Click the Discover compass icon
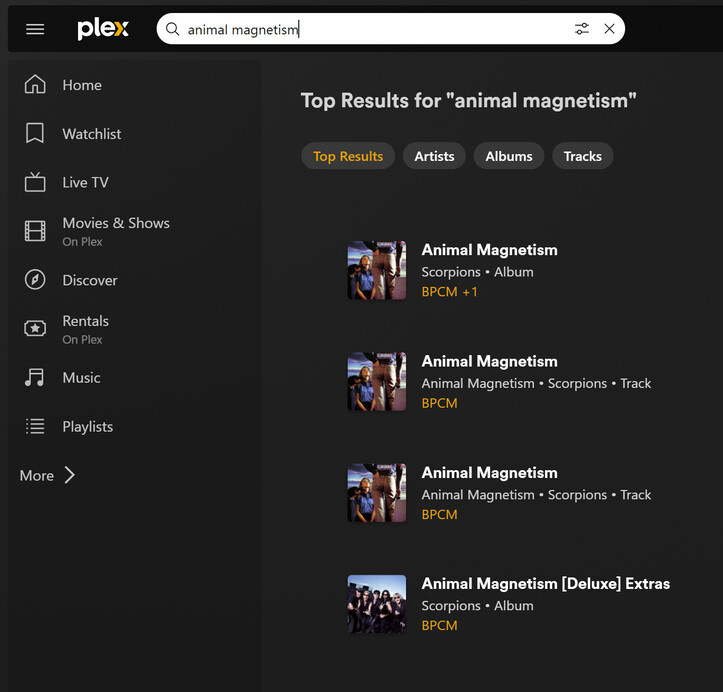Screen dimensions: 723x692 35,280
